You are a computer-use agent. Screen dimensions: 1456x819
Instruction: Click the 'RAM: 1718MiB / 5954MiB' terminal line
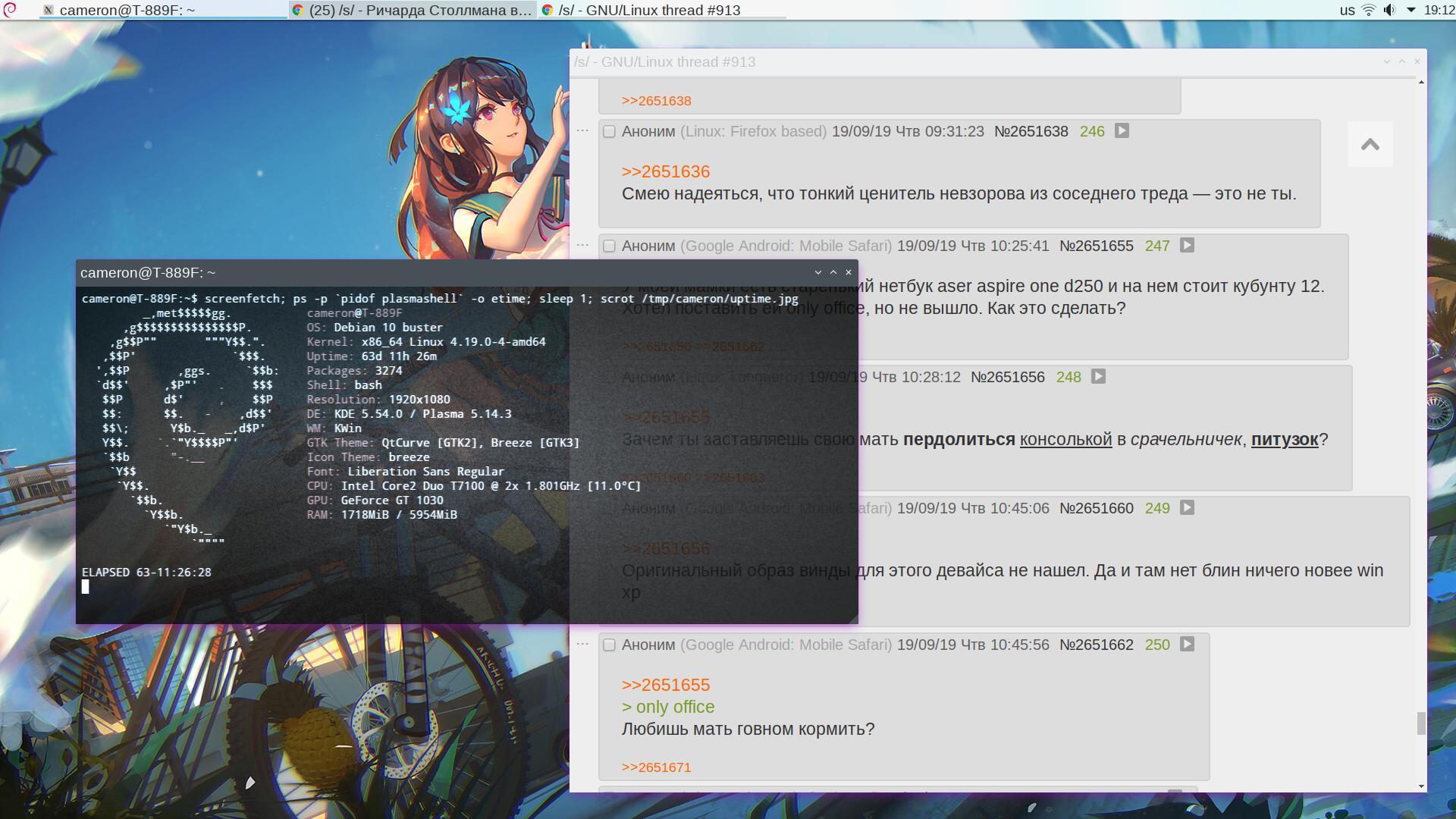[x=381, y=515]
